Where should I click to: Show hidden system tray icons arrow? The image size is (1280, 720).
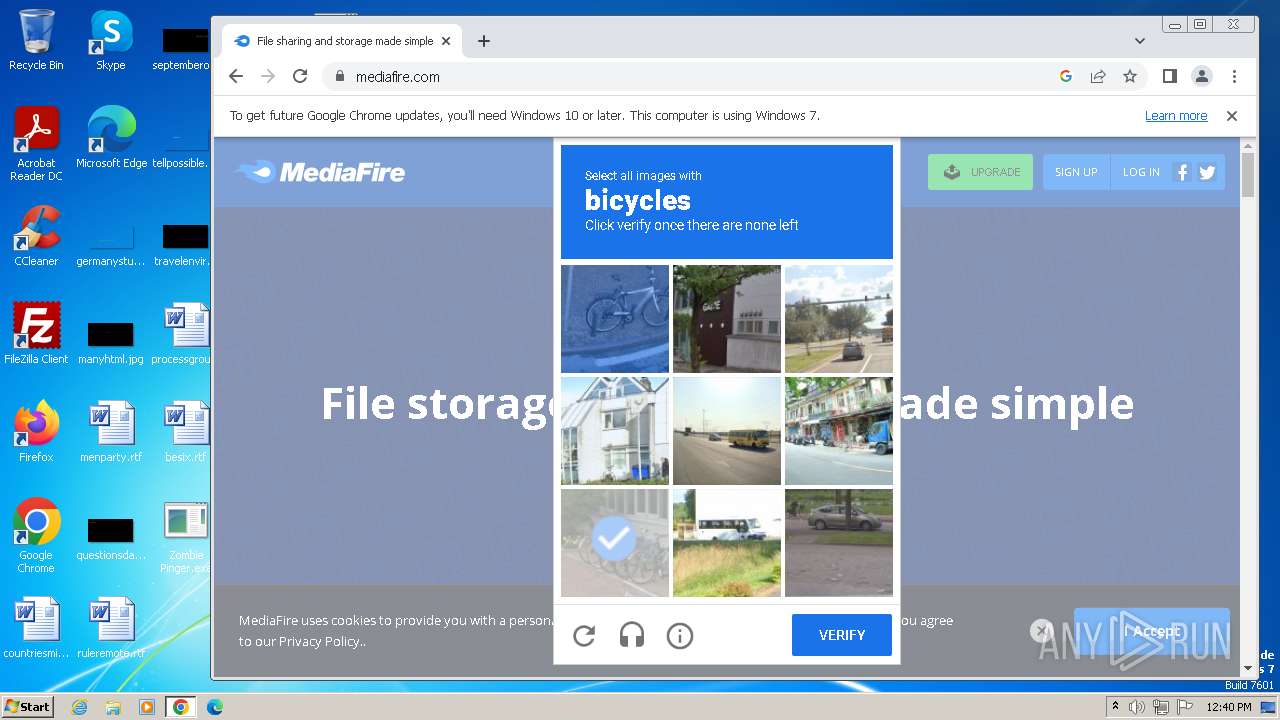(x=1115, y=706)
